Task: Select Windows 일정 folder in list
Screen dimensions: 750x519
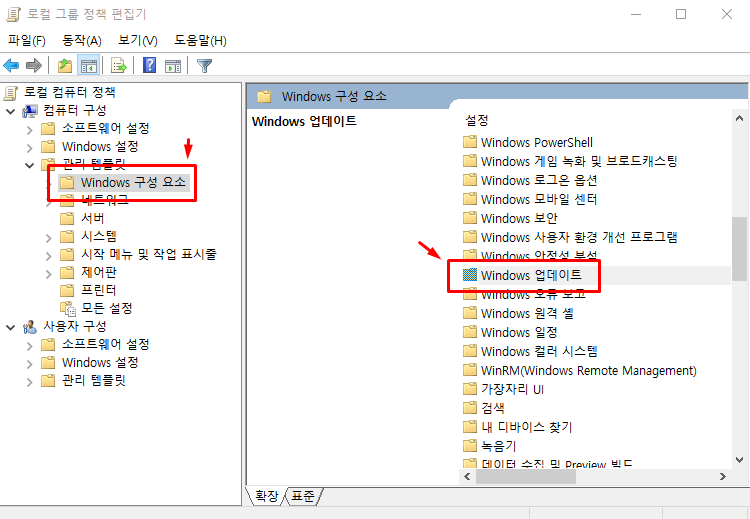Action: (x=519, y=332)
